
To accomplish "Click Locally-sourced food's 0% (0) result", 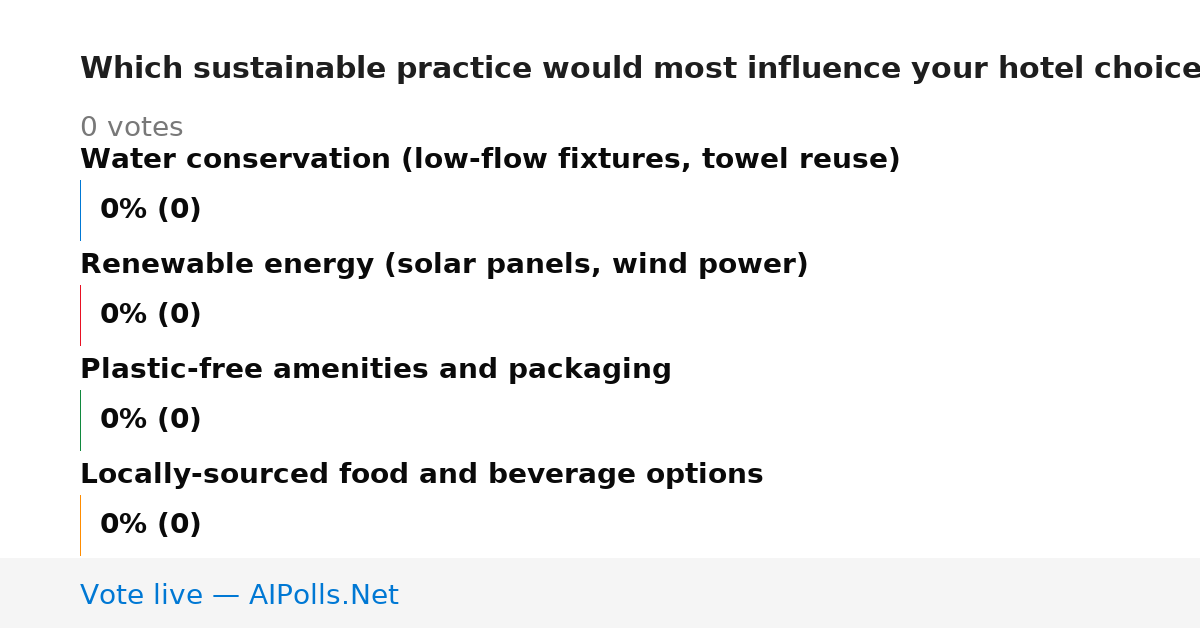I will pyautogui.click(x=150, y=525).
